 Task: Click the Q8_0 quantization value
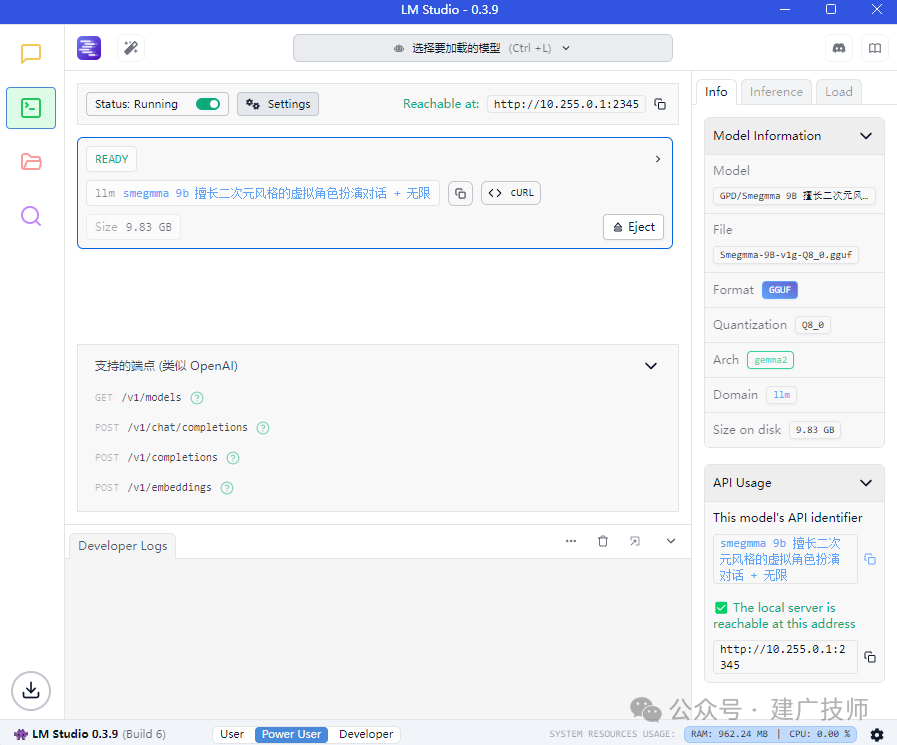pos(813,325)
